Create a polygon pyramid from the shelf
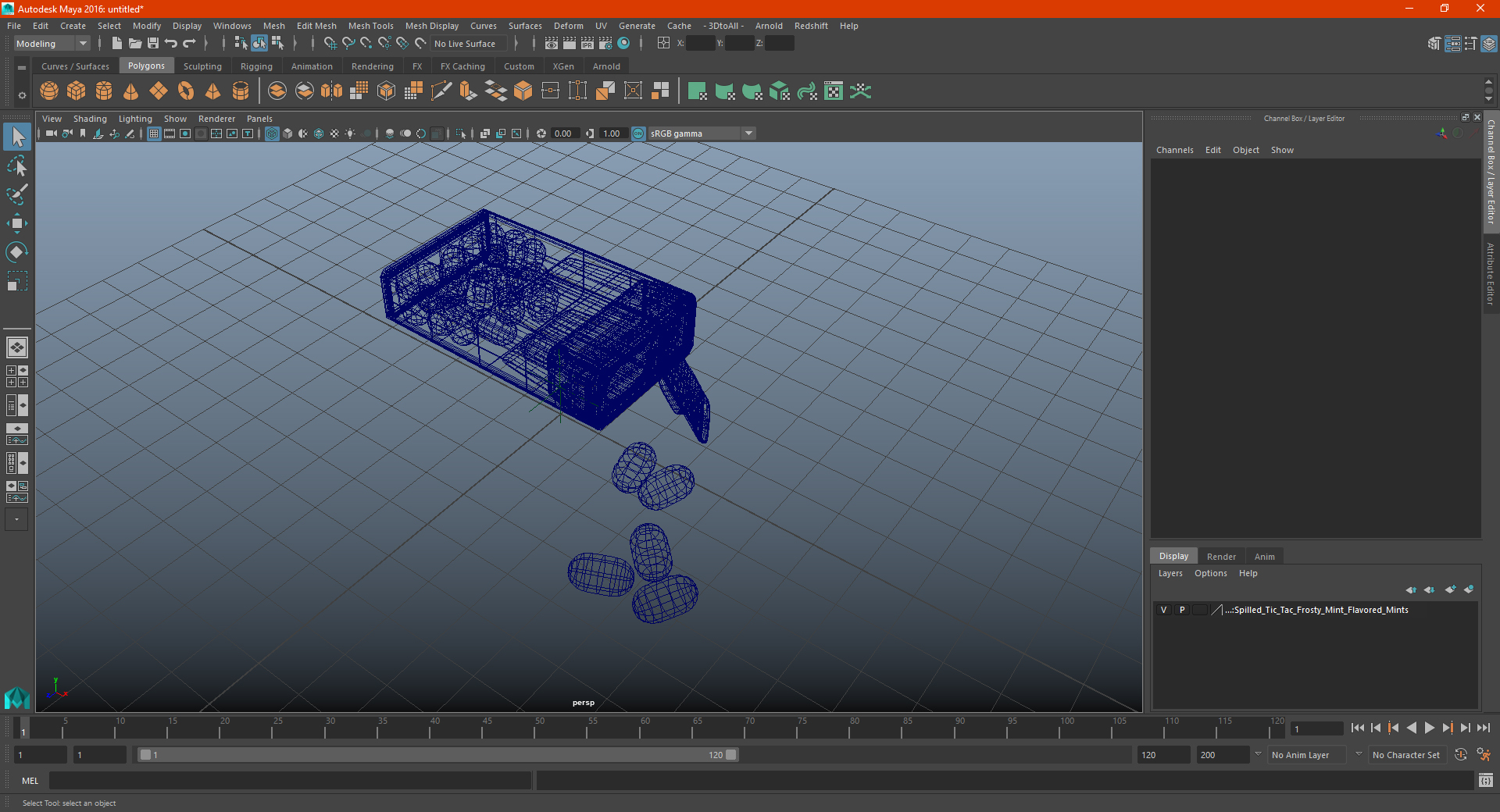 pyautogui.click(x=213, y=91)
